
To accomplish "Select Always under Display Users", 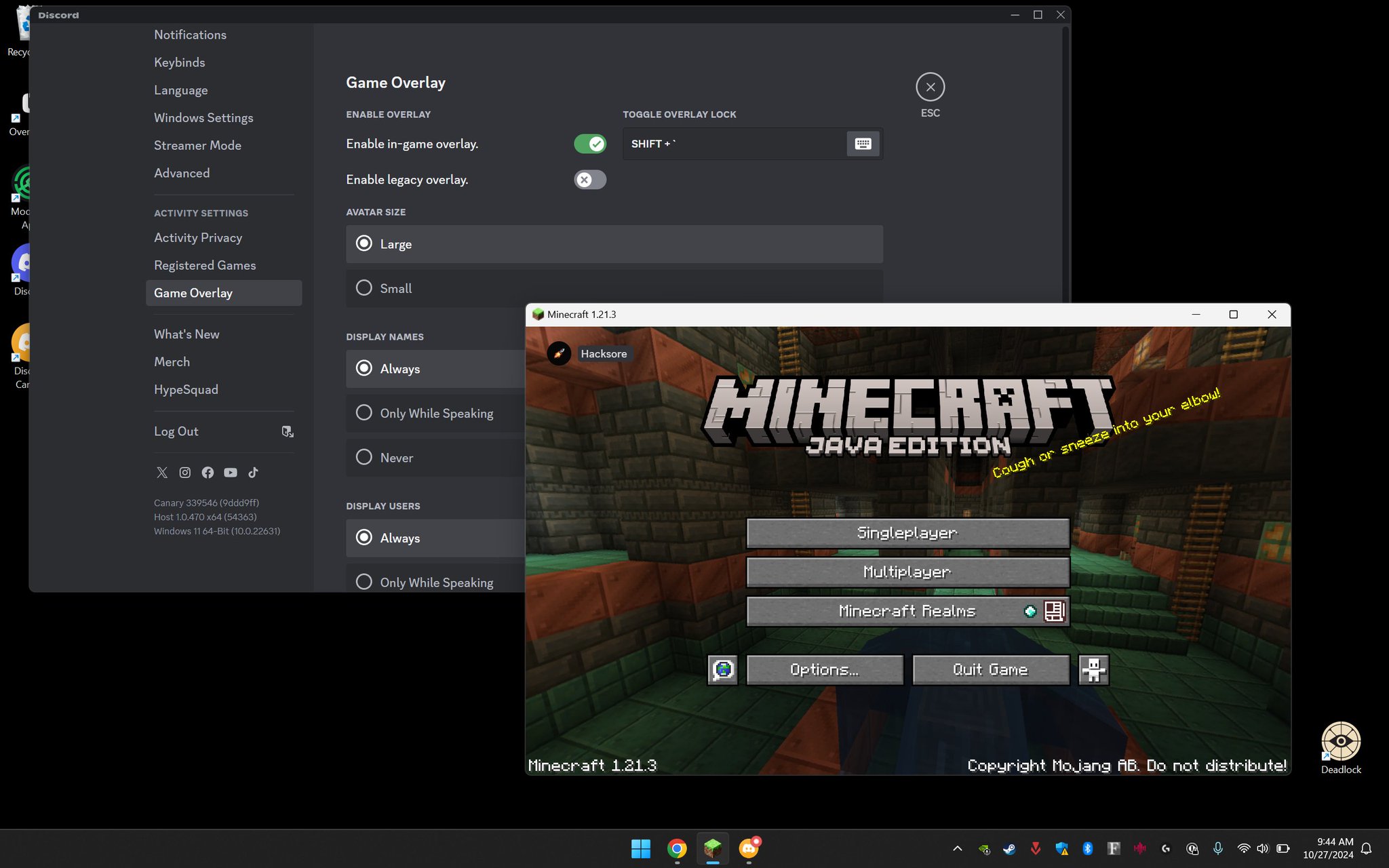I will [435, 538].
